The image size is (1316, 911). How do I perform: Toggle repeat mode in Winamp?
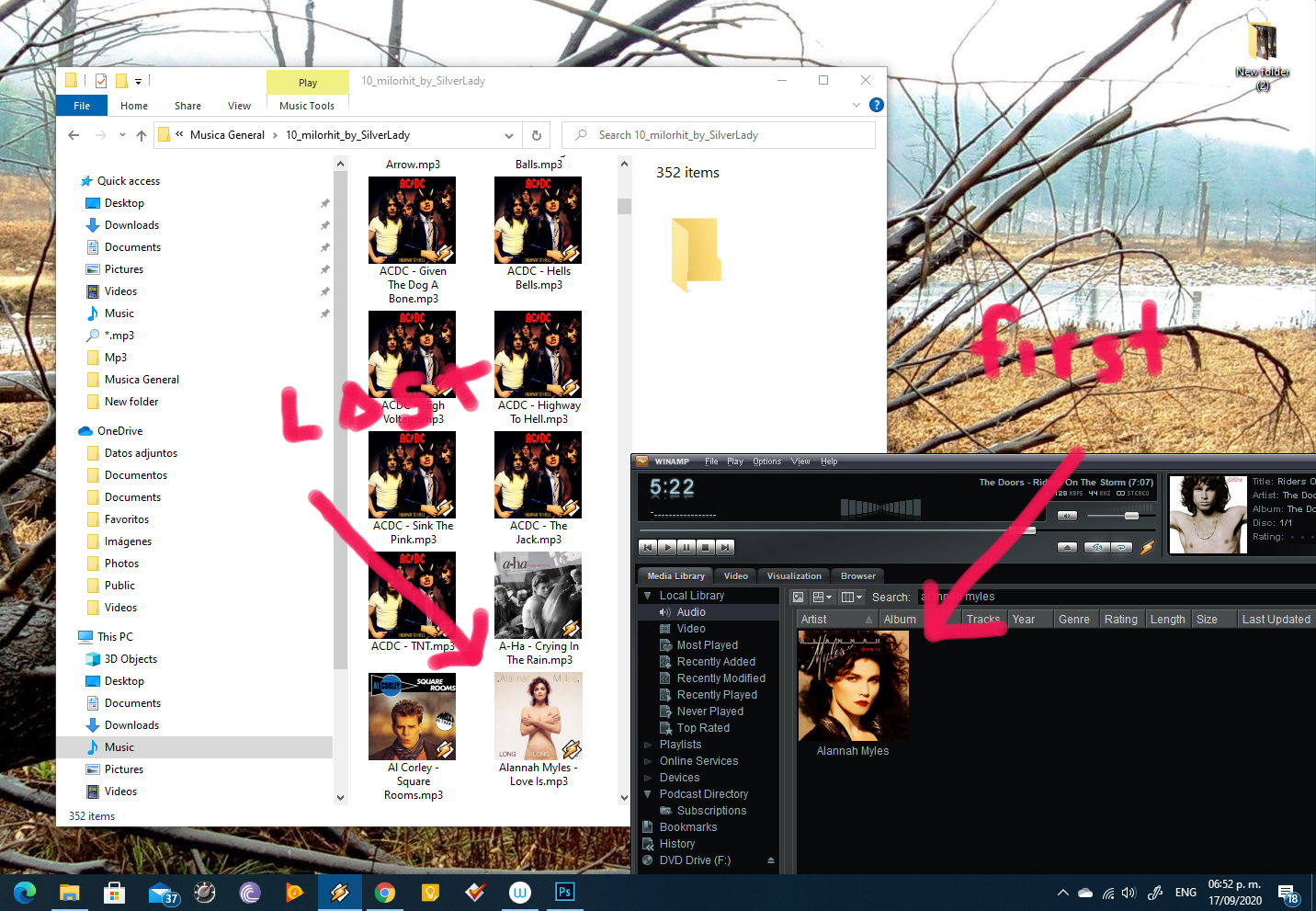pos(1123,547)
